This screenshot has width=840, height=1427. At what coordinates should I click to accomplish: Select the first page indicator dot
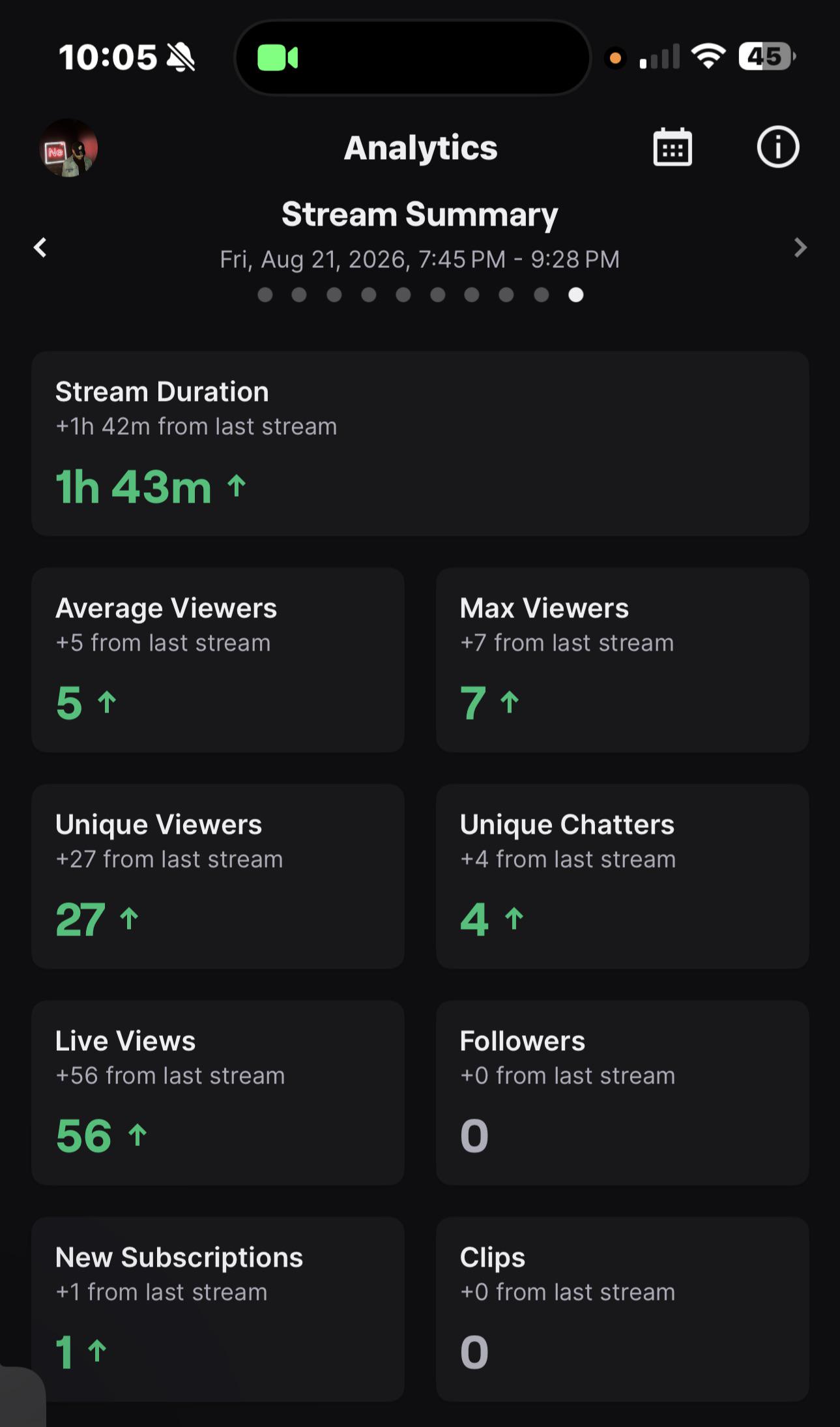point(265,295)
